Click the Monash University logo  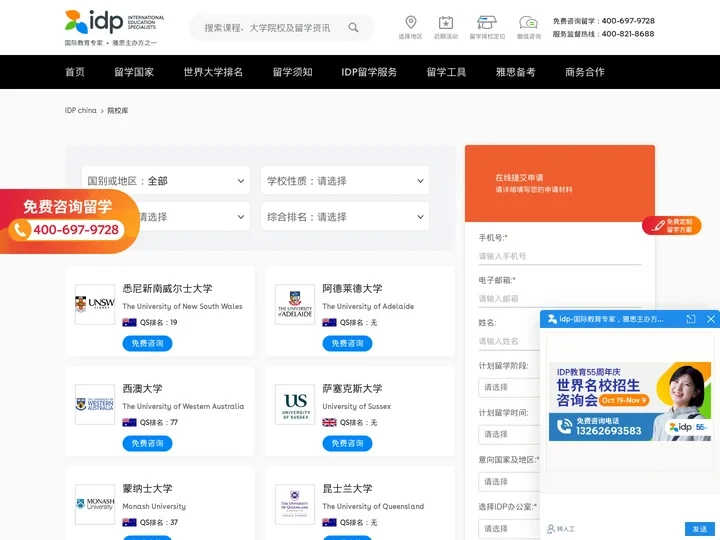pos(95,504)
